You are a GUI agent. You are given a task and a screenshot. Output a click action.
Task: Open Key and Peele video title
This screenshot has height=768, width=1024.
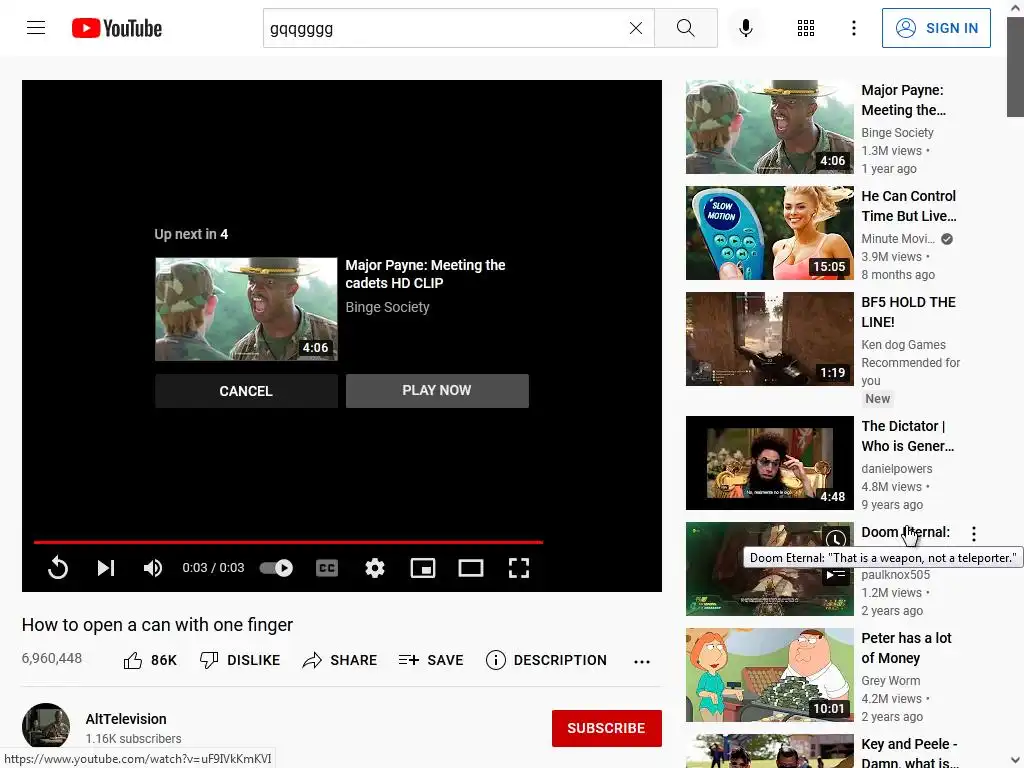[x=910, y=752]
